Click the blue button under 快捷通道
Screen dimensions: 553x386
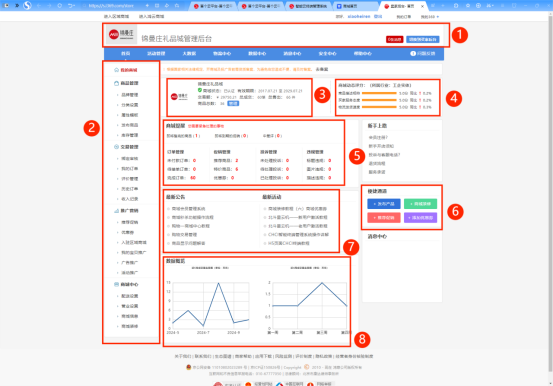384,204
